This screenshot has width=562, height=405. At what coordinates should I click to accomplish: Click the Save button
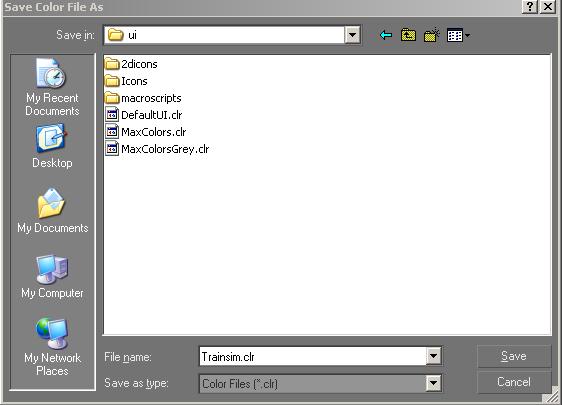coord(514,356)
